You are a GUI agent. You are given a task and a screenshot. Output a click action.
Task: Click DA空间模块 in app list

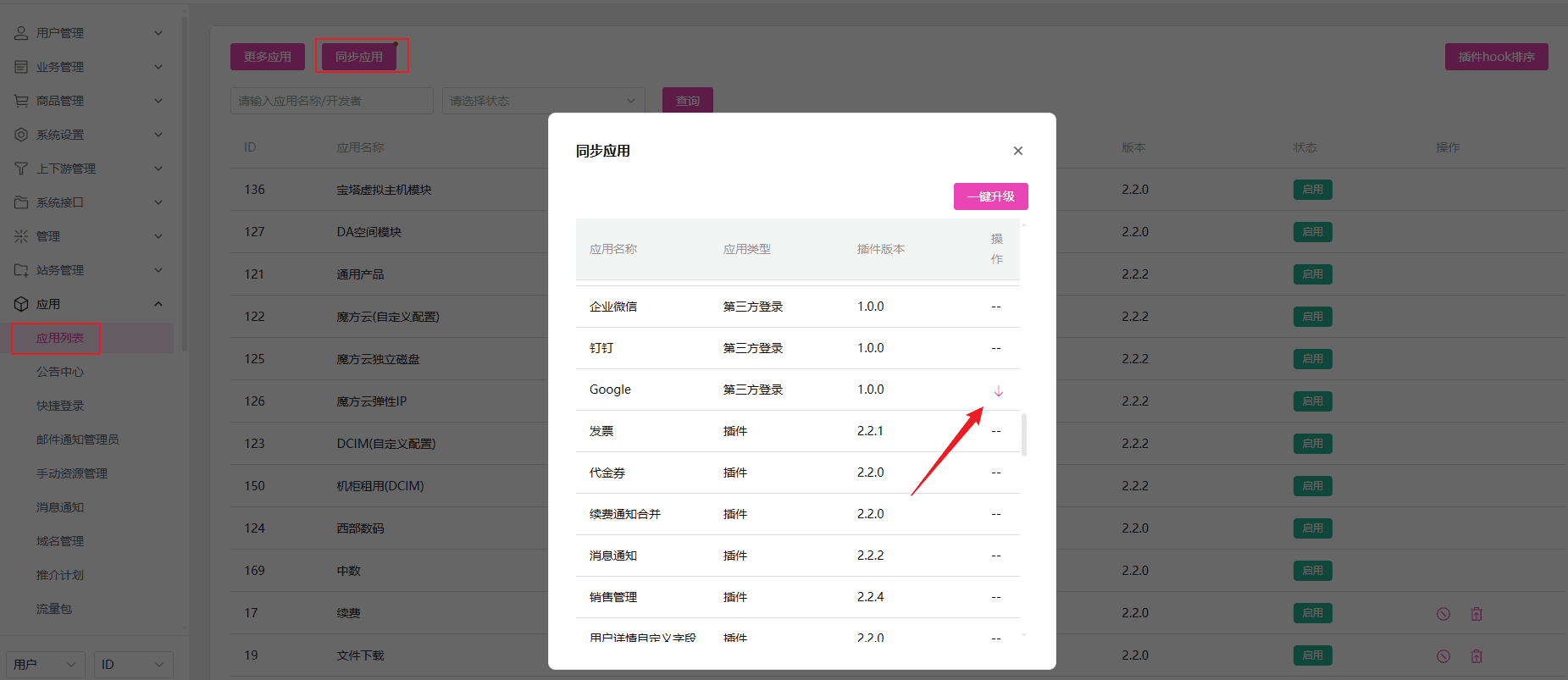click(x=369, y=232)
